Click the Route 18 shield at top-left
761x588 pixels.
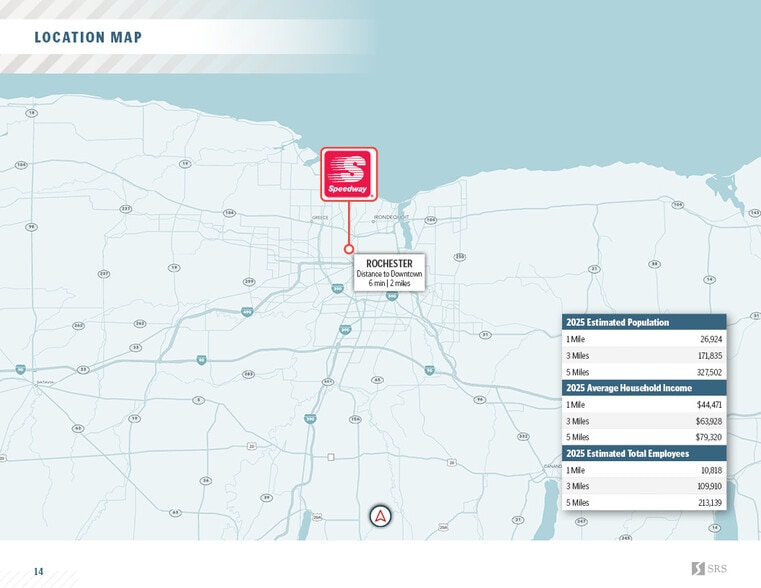(32, 113)
